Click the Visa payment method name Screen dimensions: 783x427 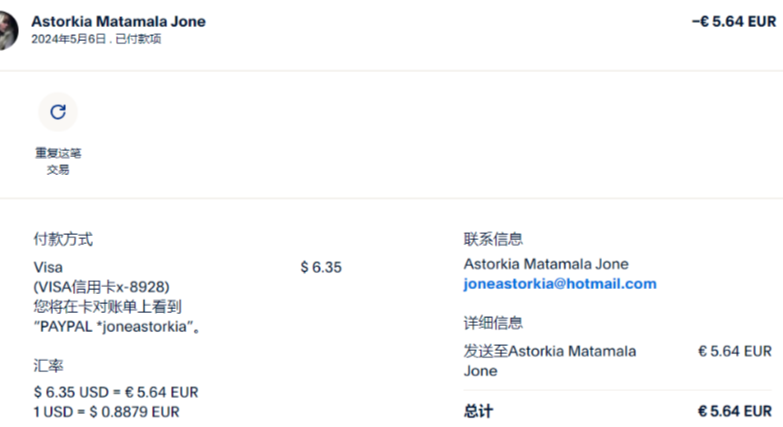(x=48, y=267)
